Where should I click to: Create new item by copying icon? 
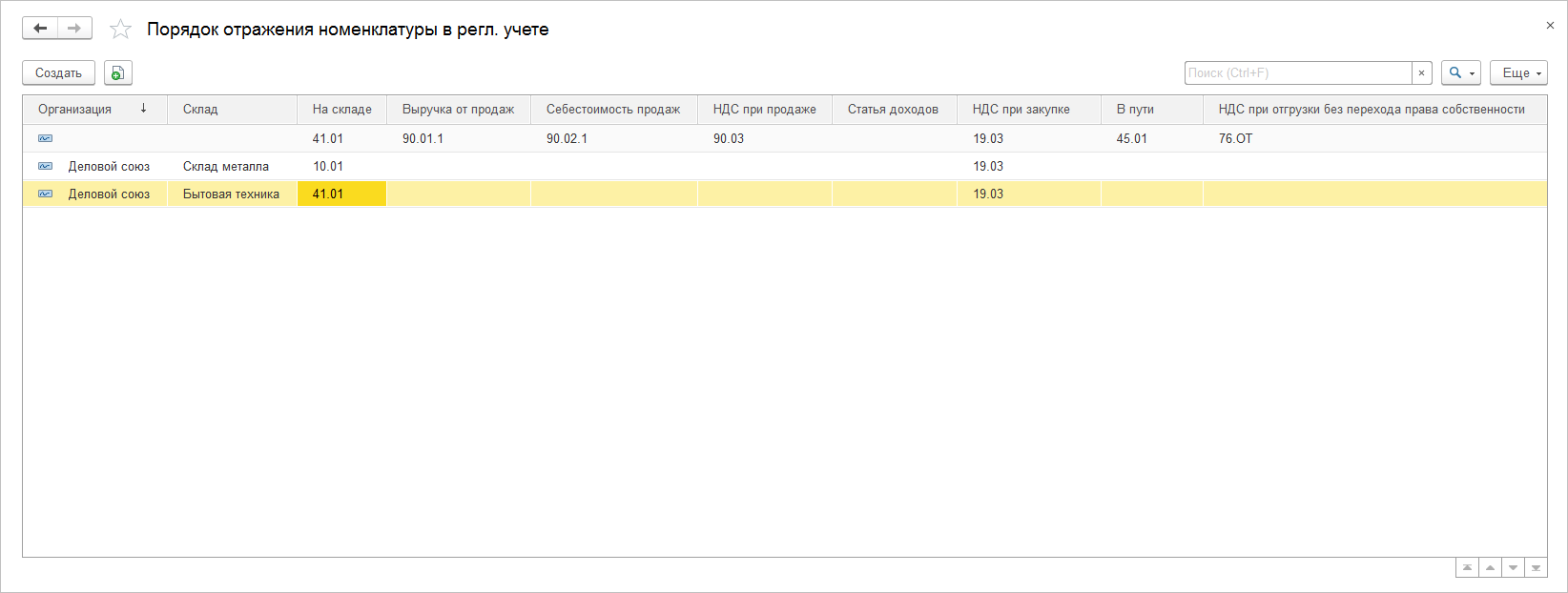click(117, 72)
